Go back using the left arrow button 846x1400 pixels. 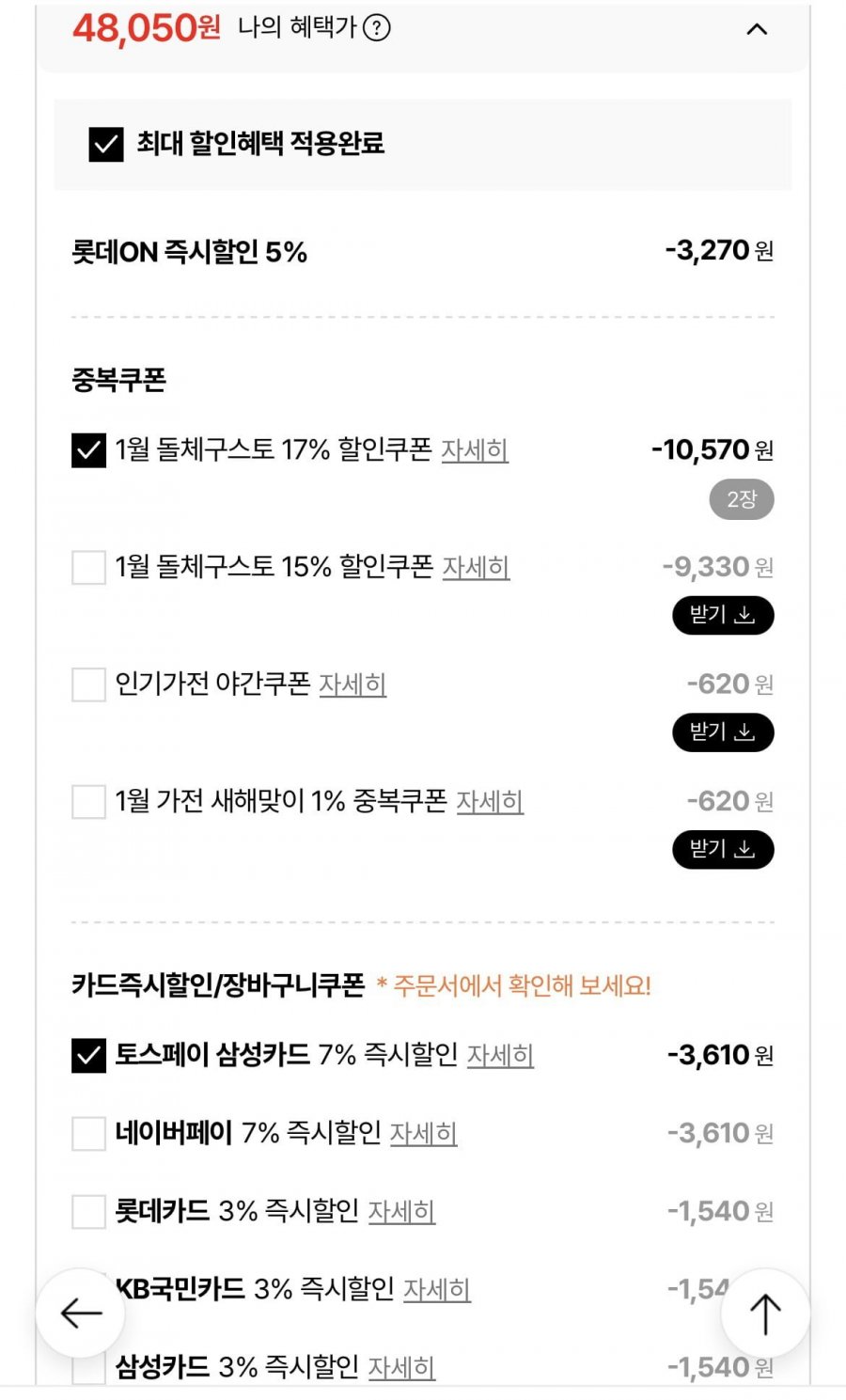[x=81, y=1313]
